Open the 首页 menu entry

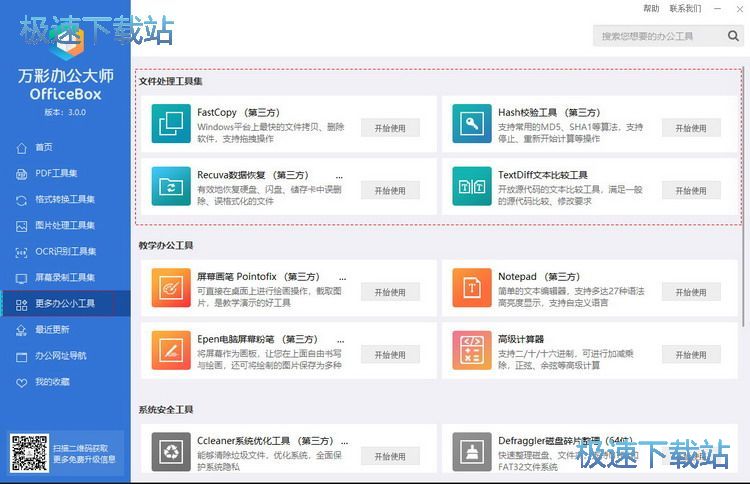click(x=65, y=147)
